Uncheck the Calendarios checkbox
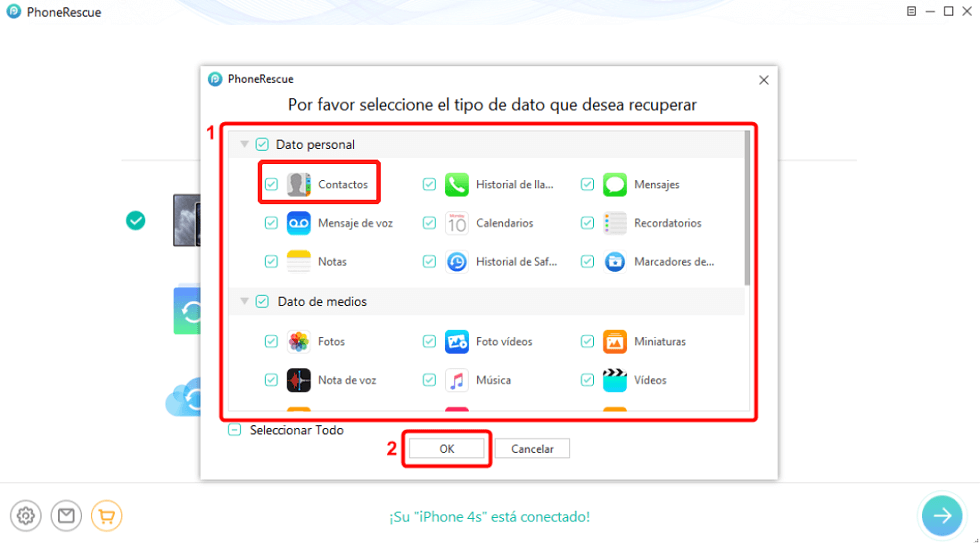The width and height of the screenshot is (980, 543). pos(429,223)
